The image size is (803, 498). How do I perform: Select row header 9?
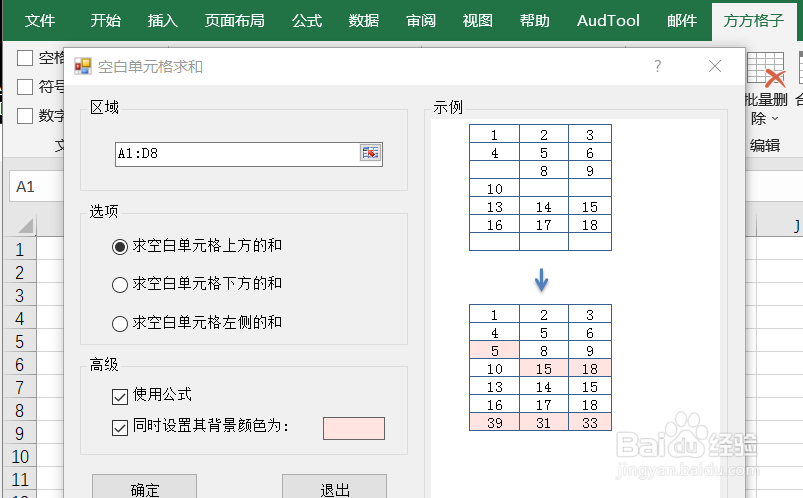tap(19, 434)
